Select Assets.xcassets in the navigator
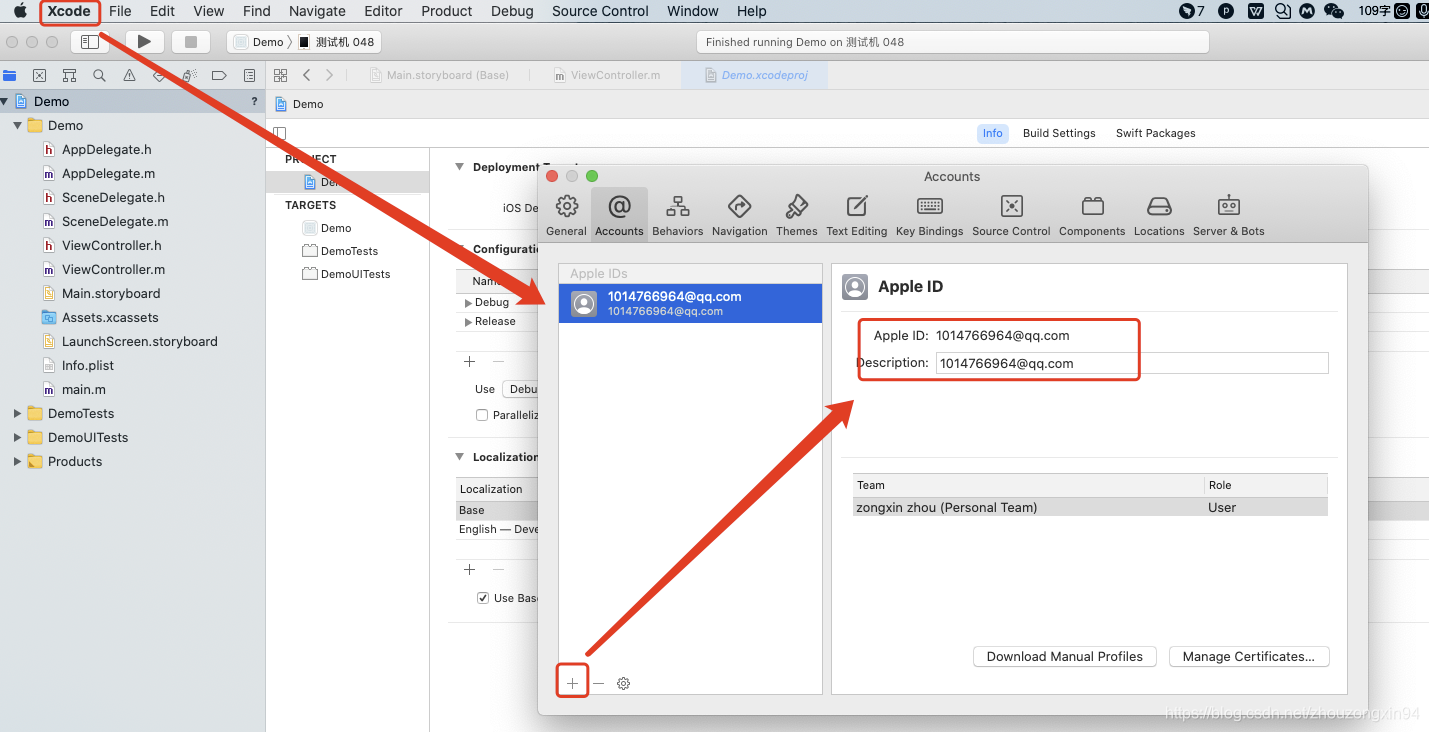The height and width of the screenshot is (732, 1429). click(110, 317)
